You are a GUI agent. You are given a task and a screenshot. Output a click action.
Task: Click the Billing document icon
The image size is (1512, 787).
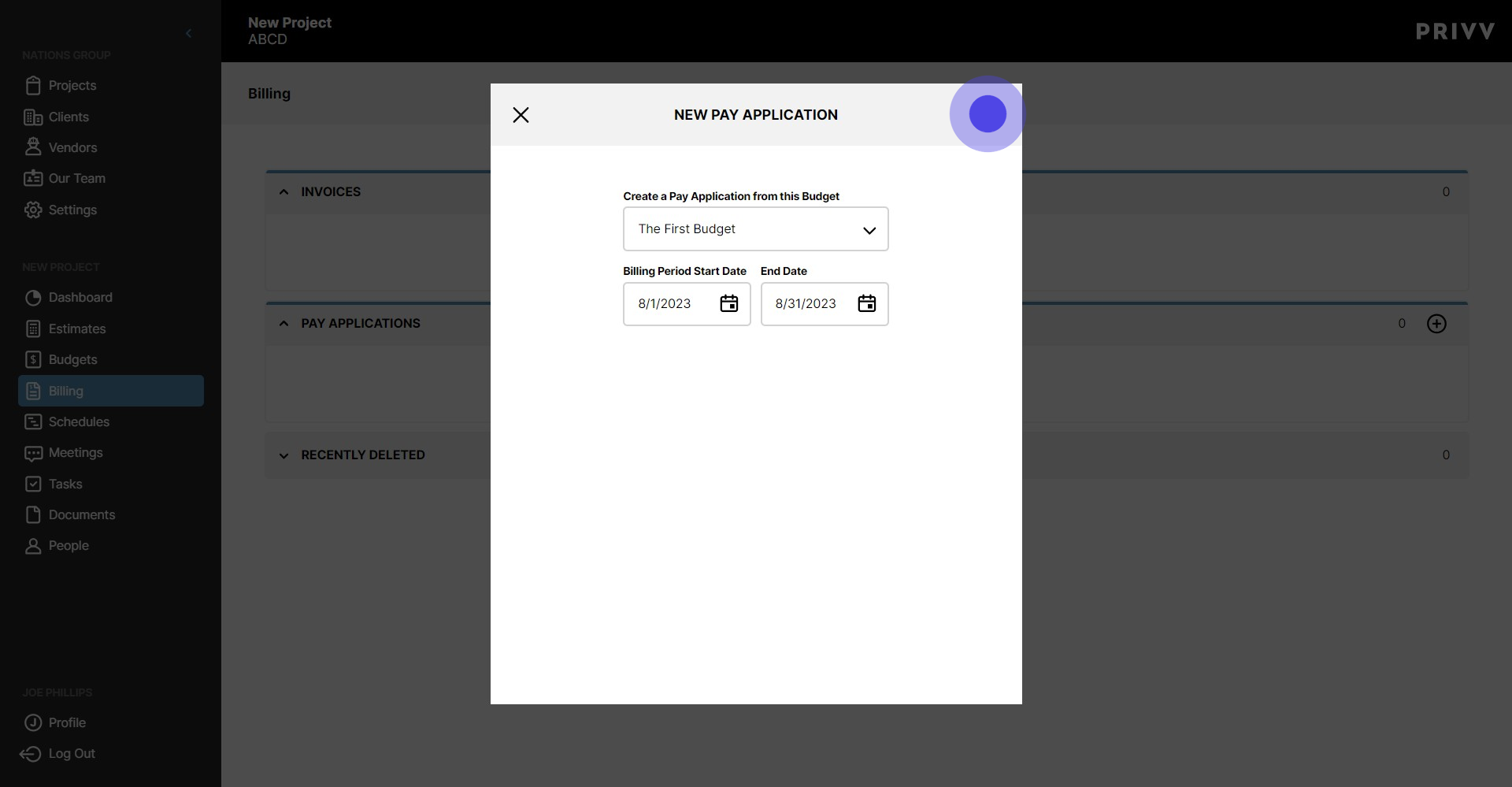(x=33, y=391)
